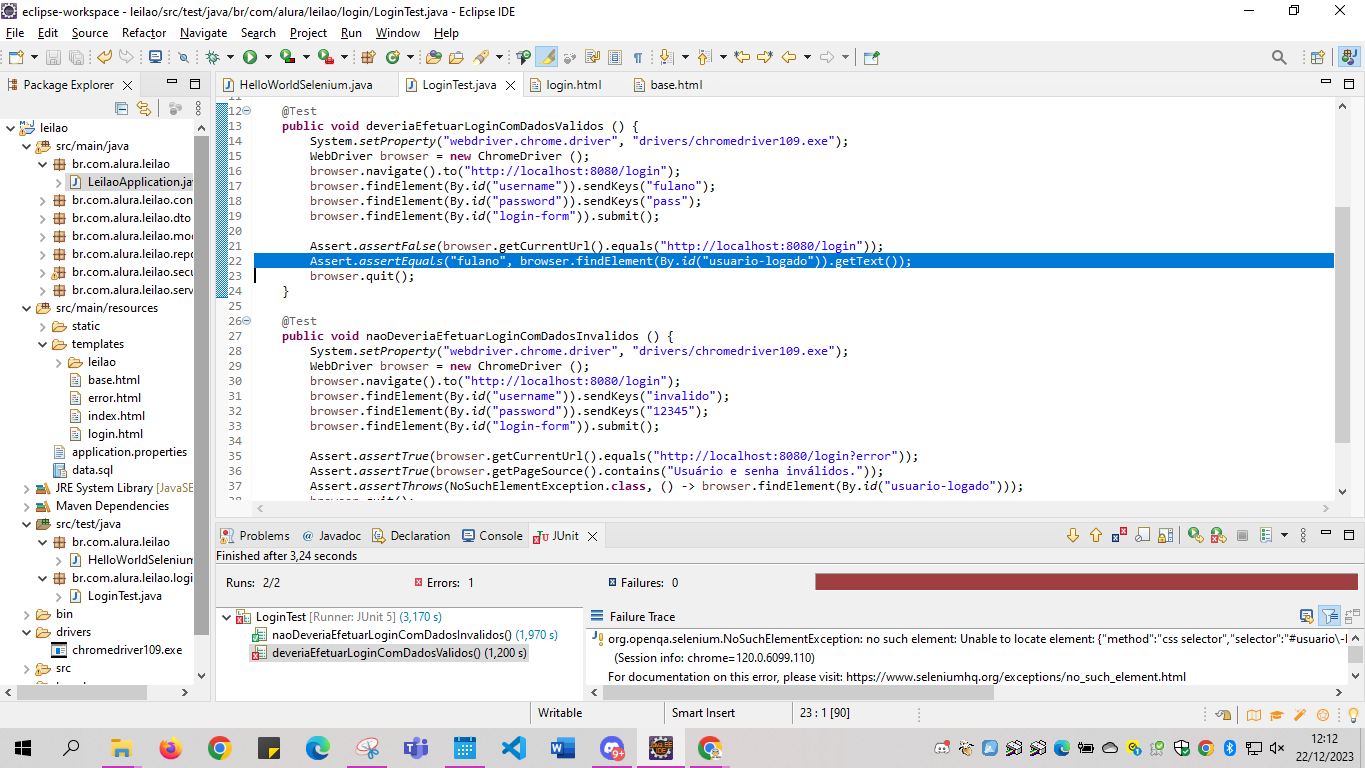The width and height of the screenshot is (1365, 768).
Task: Rerun the JUnit test
Action: tap(1195, 536)
